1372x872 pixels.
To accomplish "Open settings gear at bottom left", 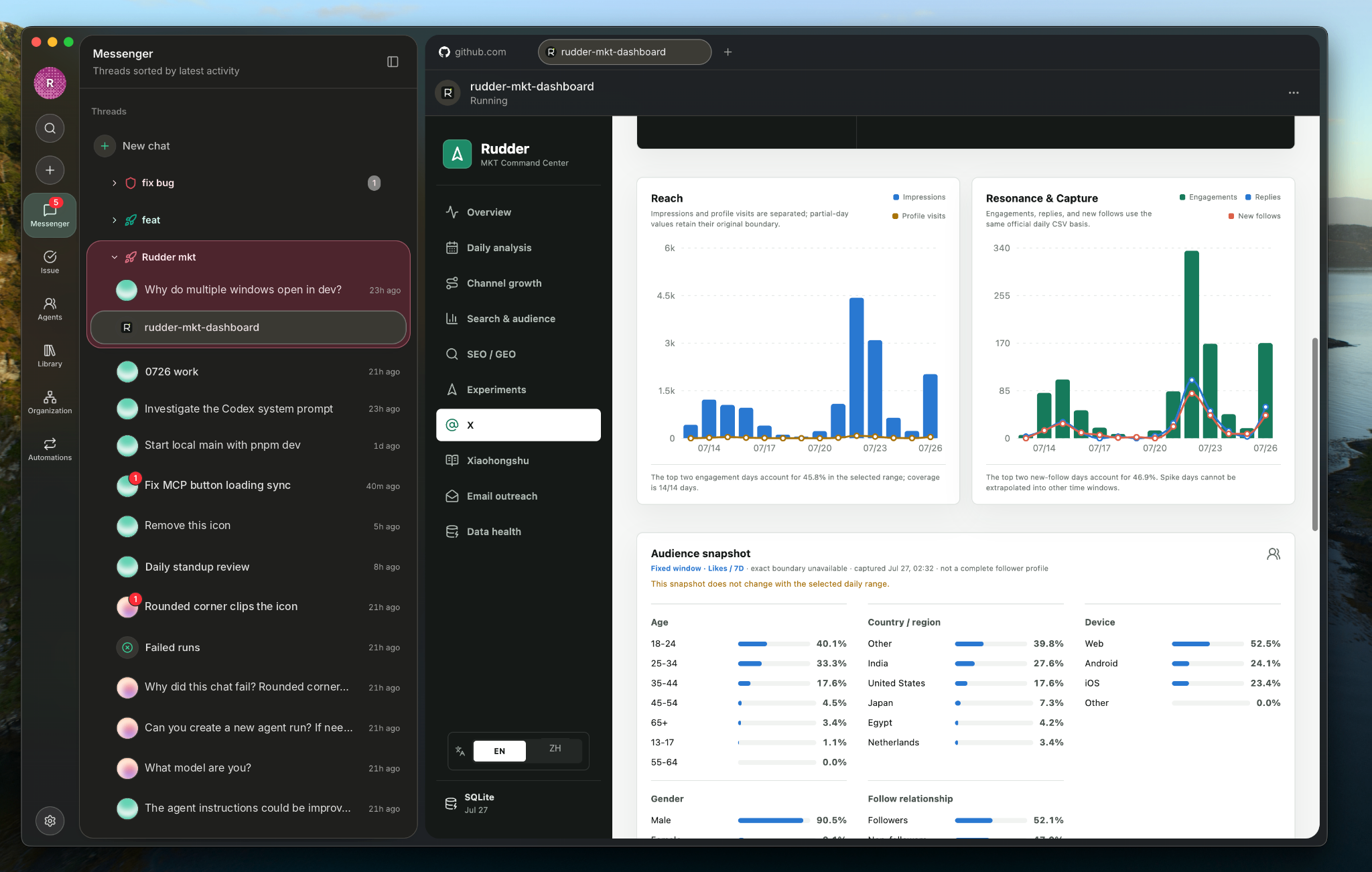I will (50, 820).
